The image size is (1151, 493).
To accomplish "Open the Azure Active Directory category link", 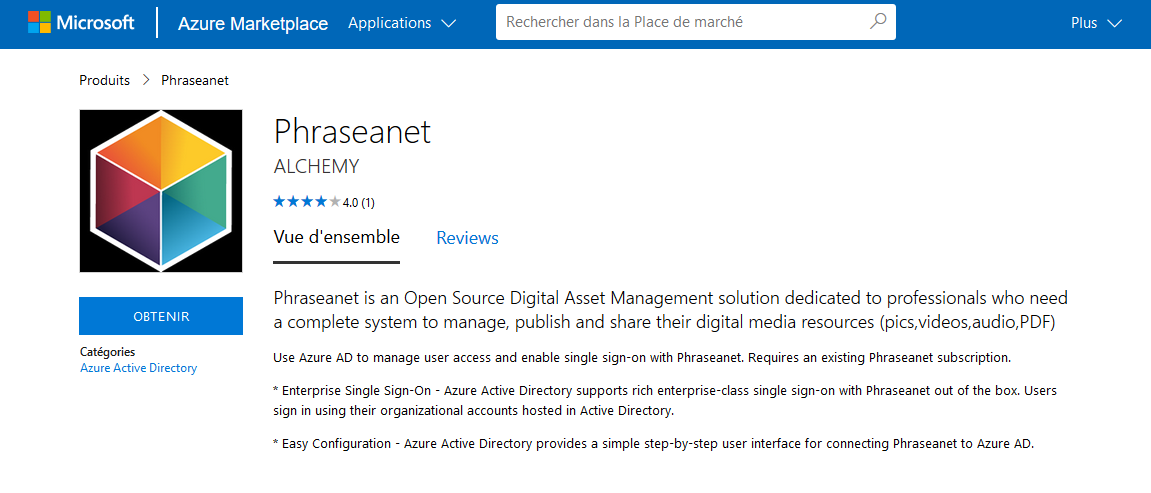I will (138, 368).
